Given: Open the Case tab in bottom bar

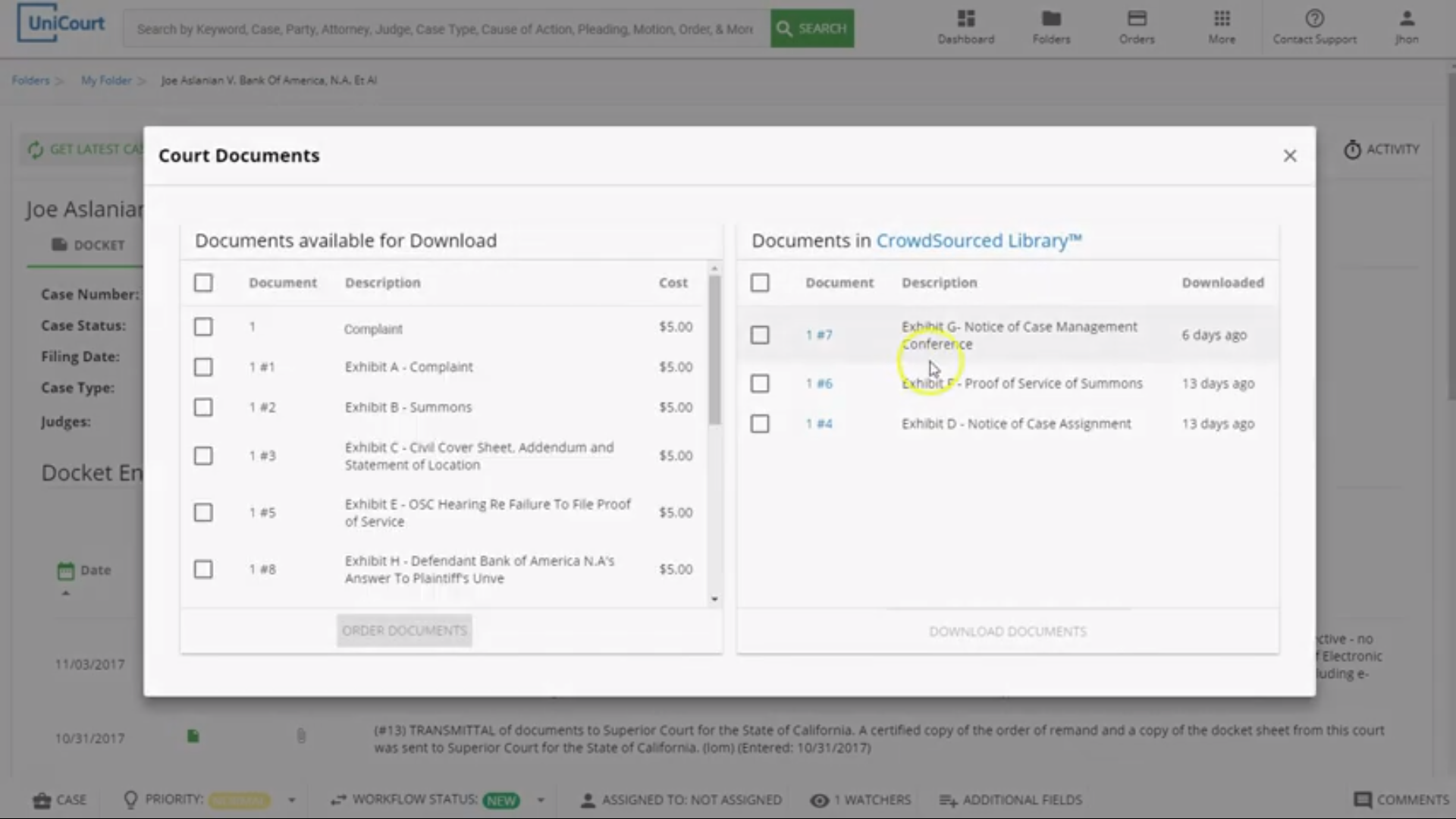Looking at the screenshot, I should coord(59,800).
